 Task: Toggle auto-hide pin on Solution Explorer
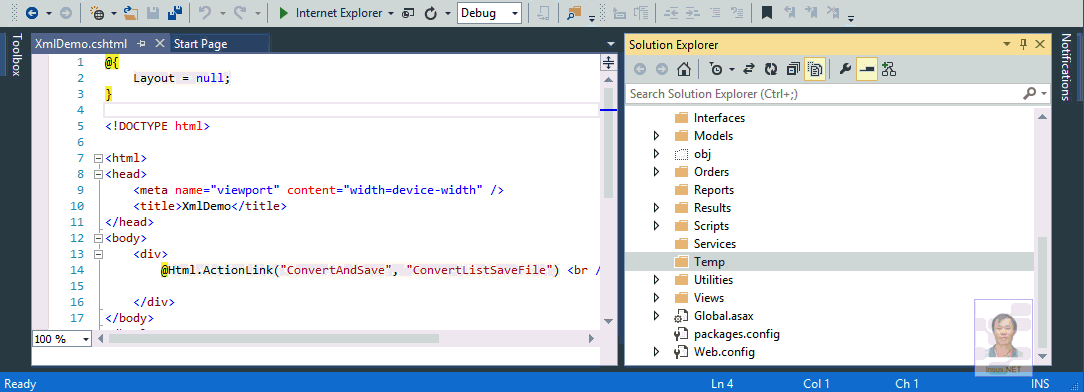(1024, 44)
